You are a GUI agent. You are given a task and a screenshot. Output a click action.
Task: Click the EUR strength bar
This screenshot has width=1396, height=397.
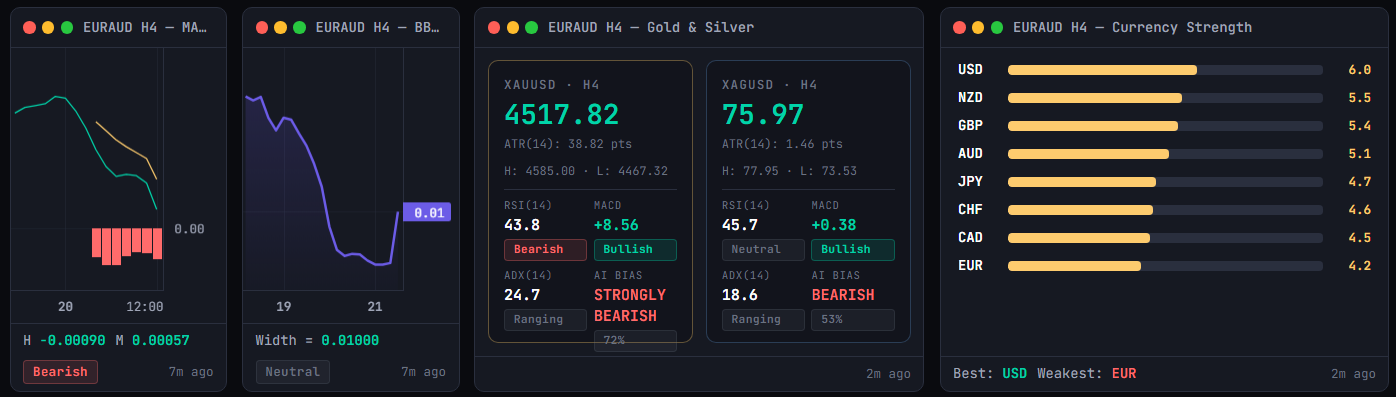coord(1165,266)
